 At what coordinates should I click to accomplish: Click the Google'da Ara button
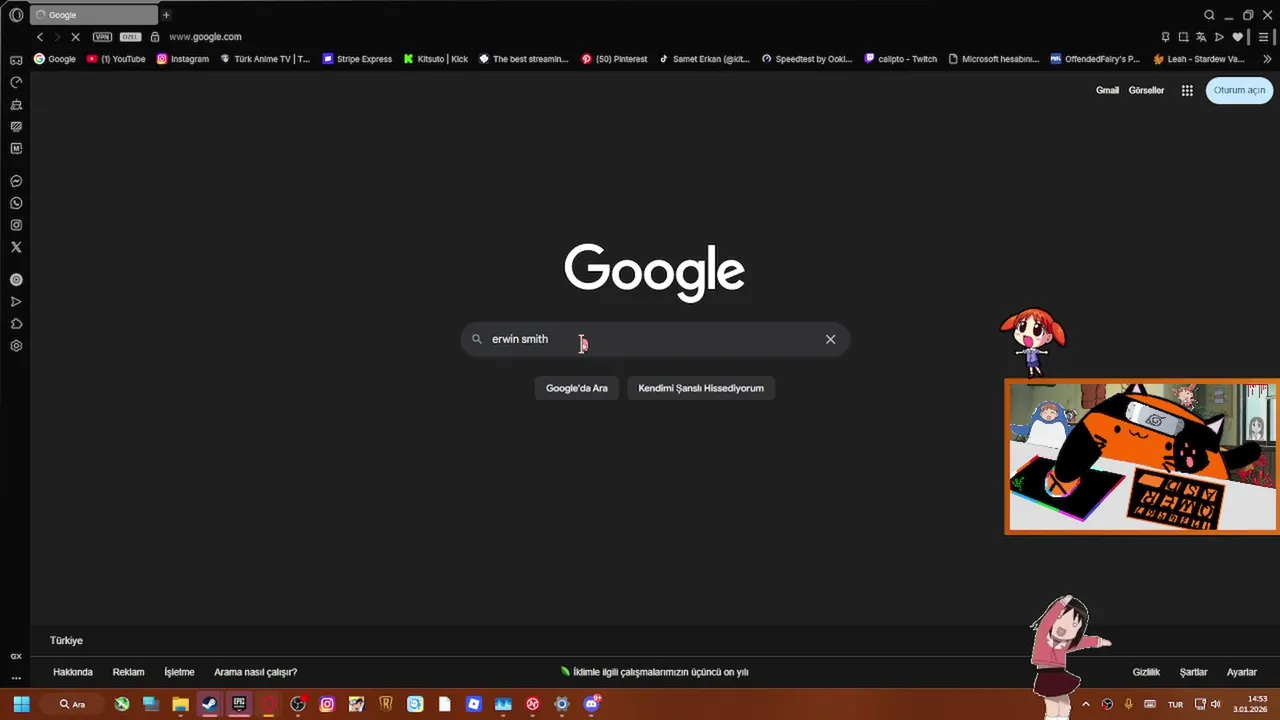[x=577, y=388]
